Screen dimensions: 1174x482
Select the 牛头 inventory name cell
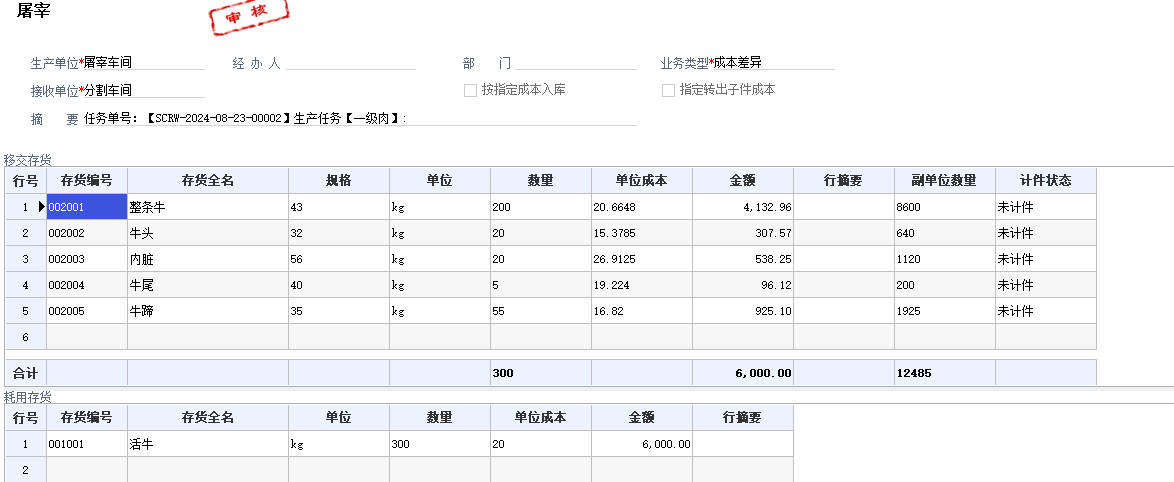point(208,234)
